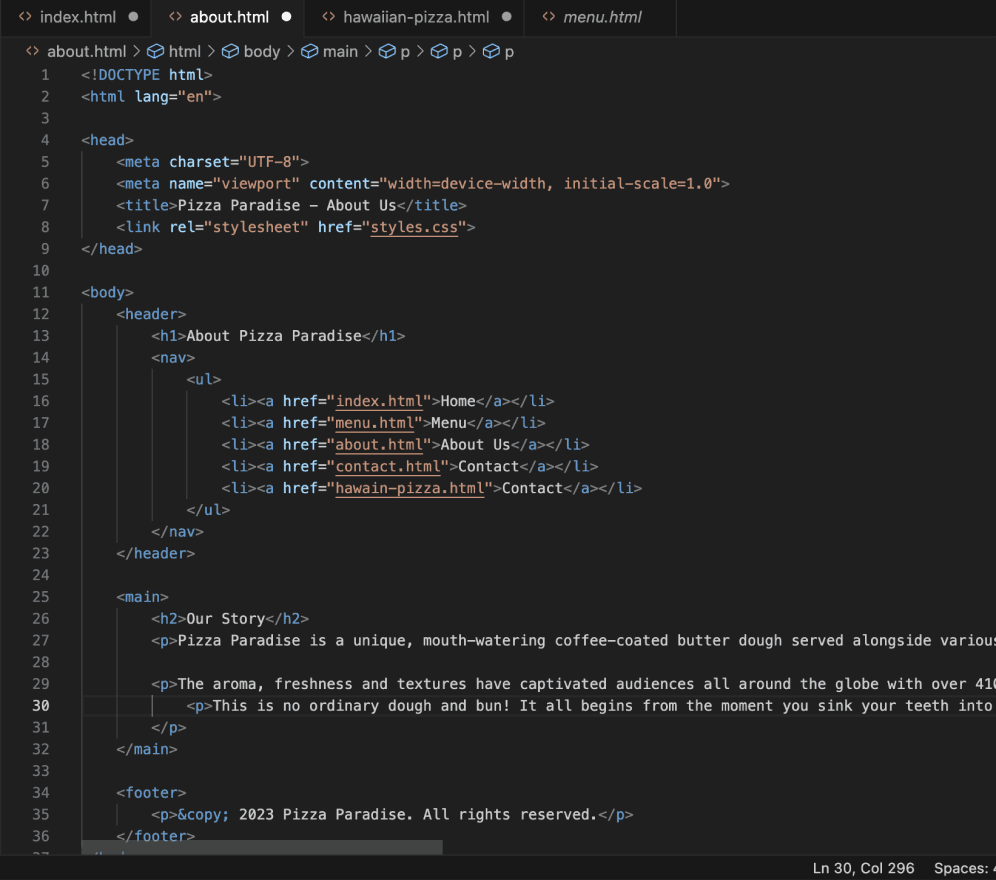Click about.html file icon in breadcrumb
This screenshot has height=880, width=996.
coord(32,51)
